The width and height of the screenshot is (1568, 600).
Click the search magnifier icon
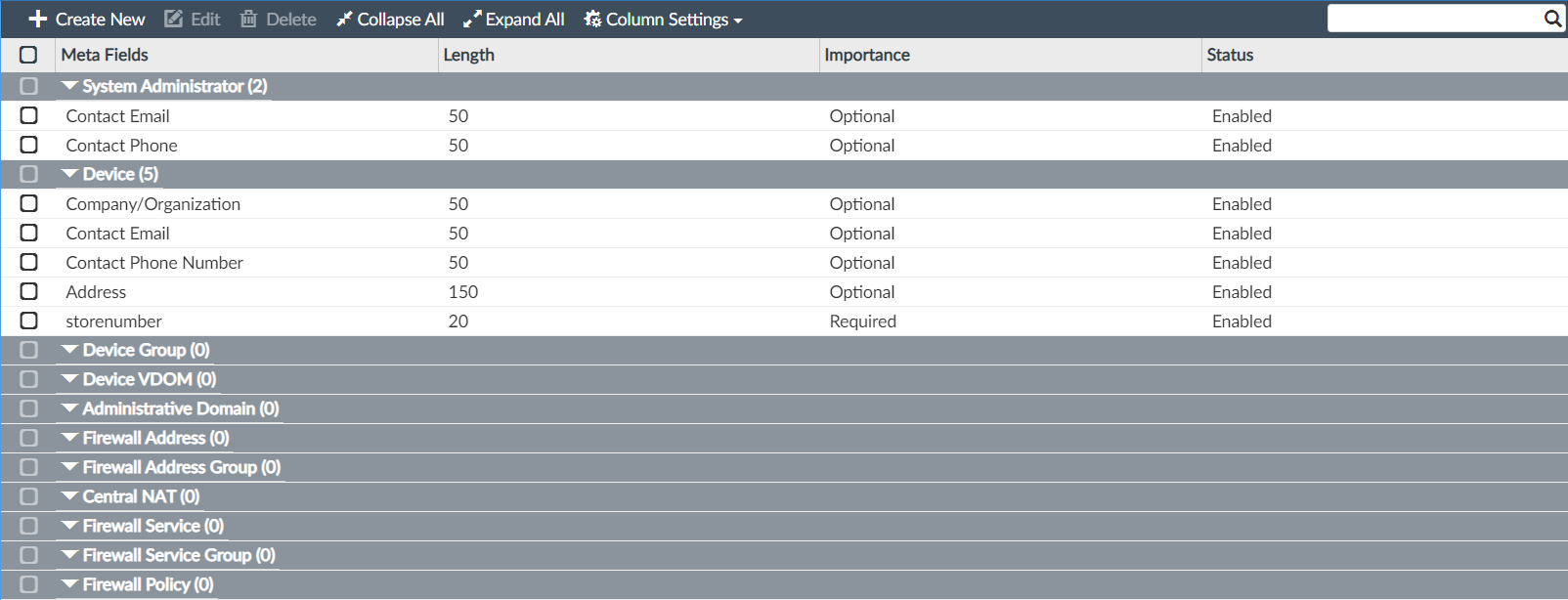coord(1552,19)
